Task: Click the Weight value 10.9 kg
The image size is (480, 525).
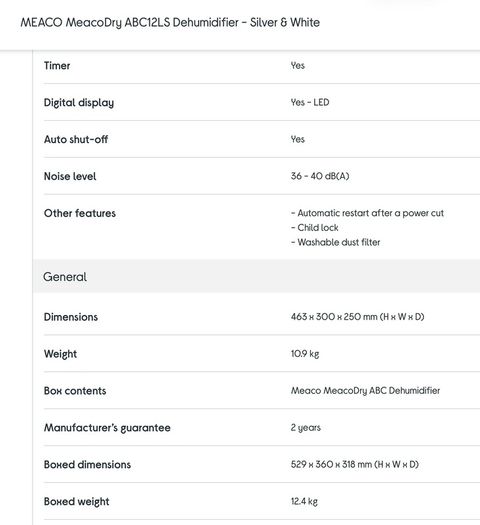Action: point(305,354)
